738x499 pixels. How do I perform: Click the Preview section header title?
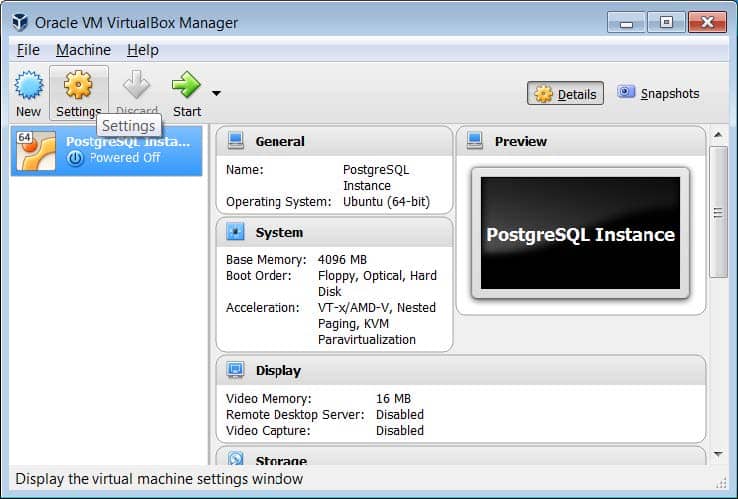pyautogui.click(x=521, y=141)
